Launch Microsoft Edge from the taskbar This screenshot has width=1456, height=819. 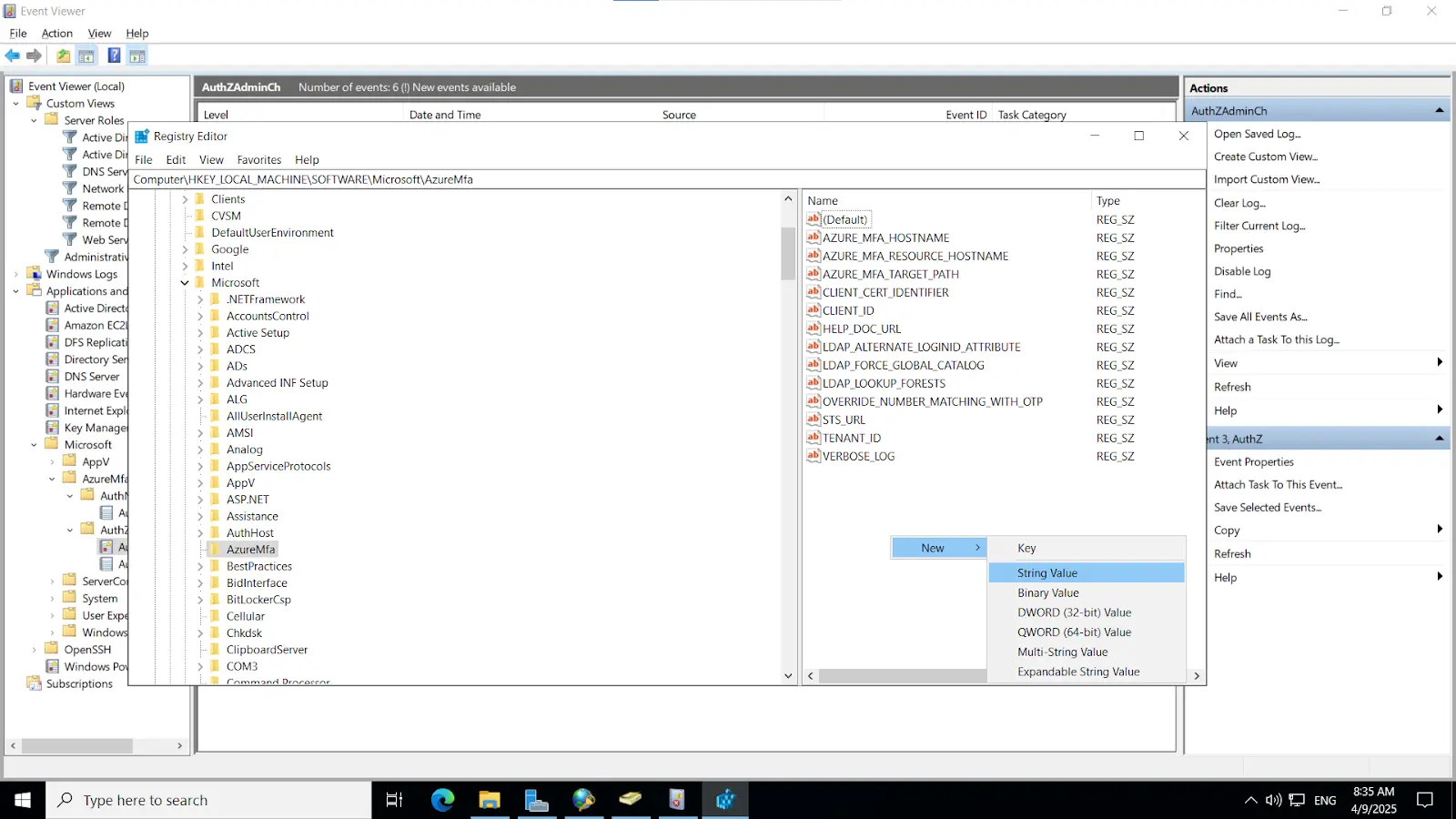[443, 800]
